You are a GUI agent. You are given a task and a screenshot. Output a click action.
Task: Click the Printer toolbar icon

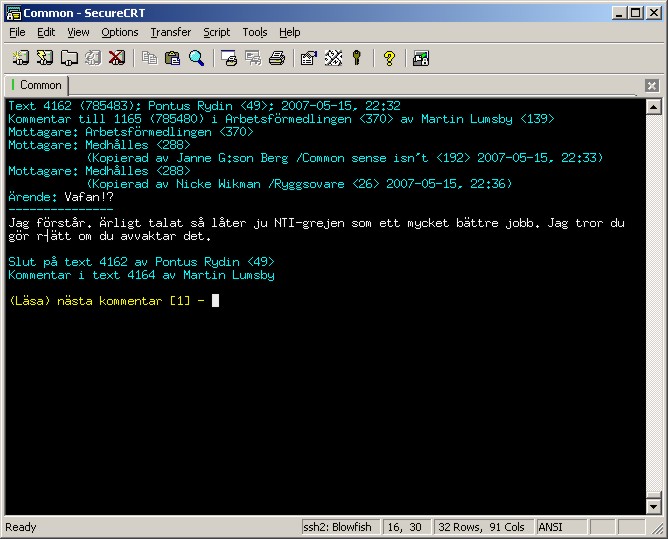tap(277, 58)
